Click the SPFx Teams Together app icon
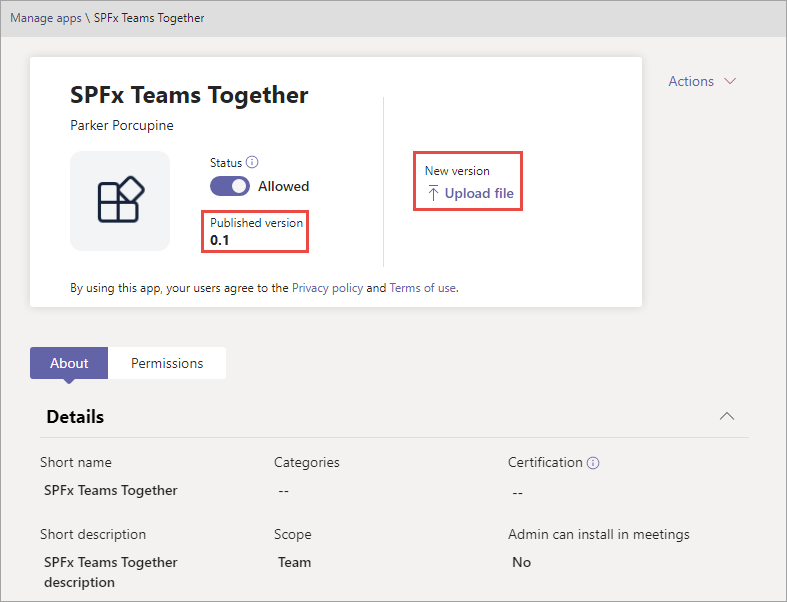This screenshot has width=787, height=602. click(120, 201)
